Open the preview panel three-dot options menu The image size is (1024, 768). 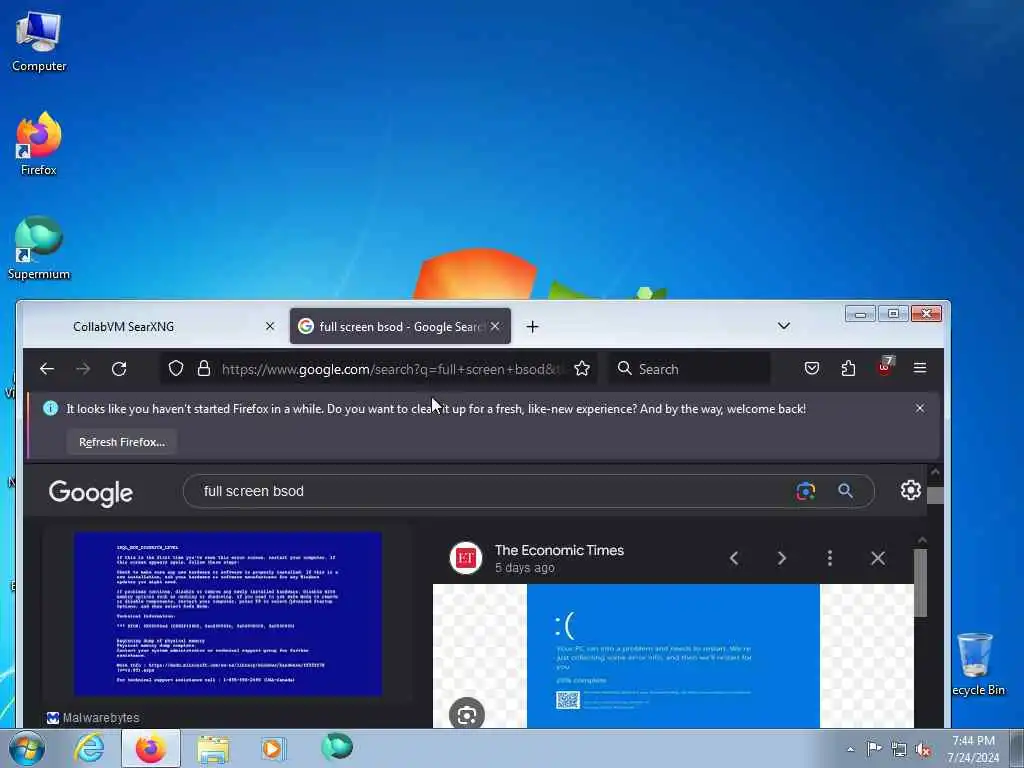click(x=829, y=558)
